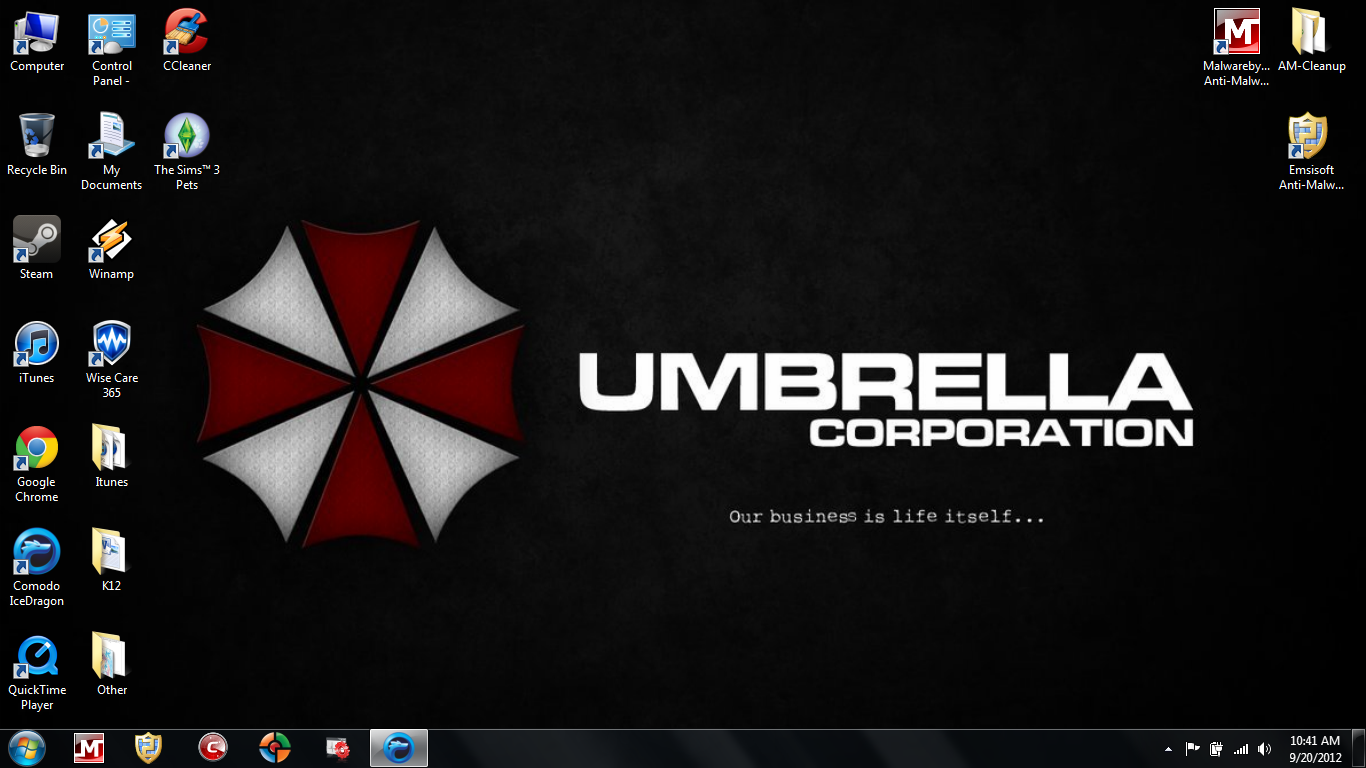This screenshot has height=768, width=1366.
Task: Open the Computer desktop icon
Action: 37,42
